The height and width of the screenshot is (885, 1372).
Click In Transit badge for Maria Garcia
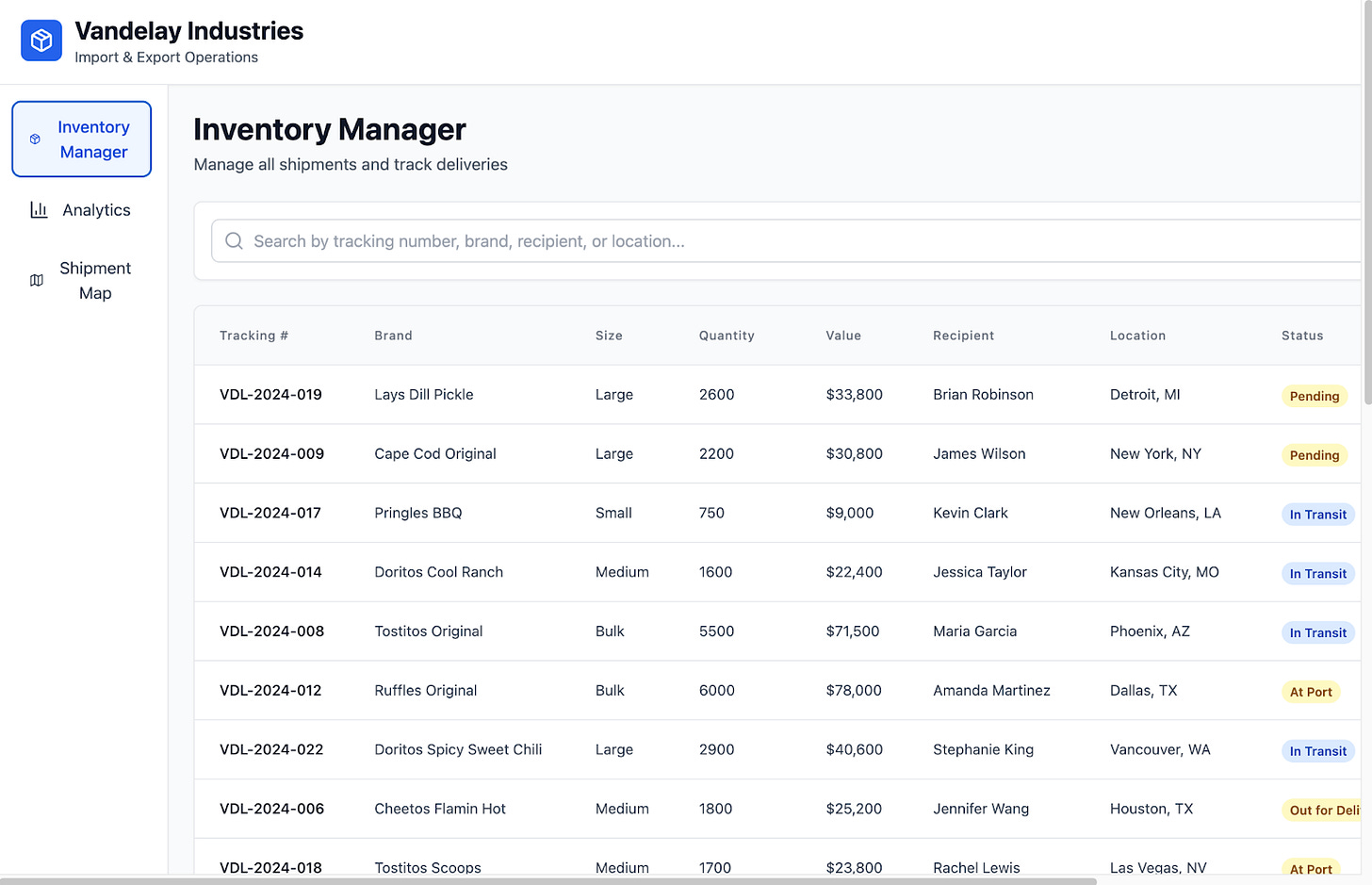point(1318,633)
